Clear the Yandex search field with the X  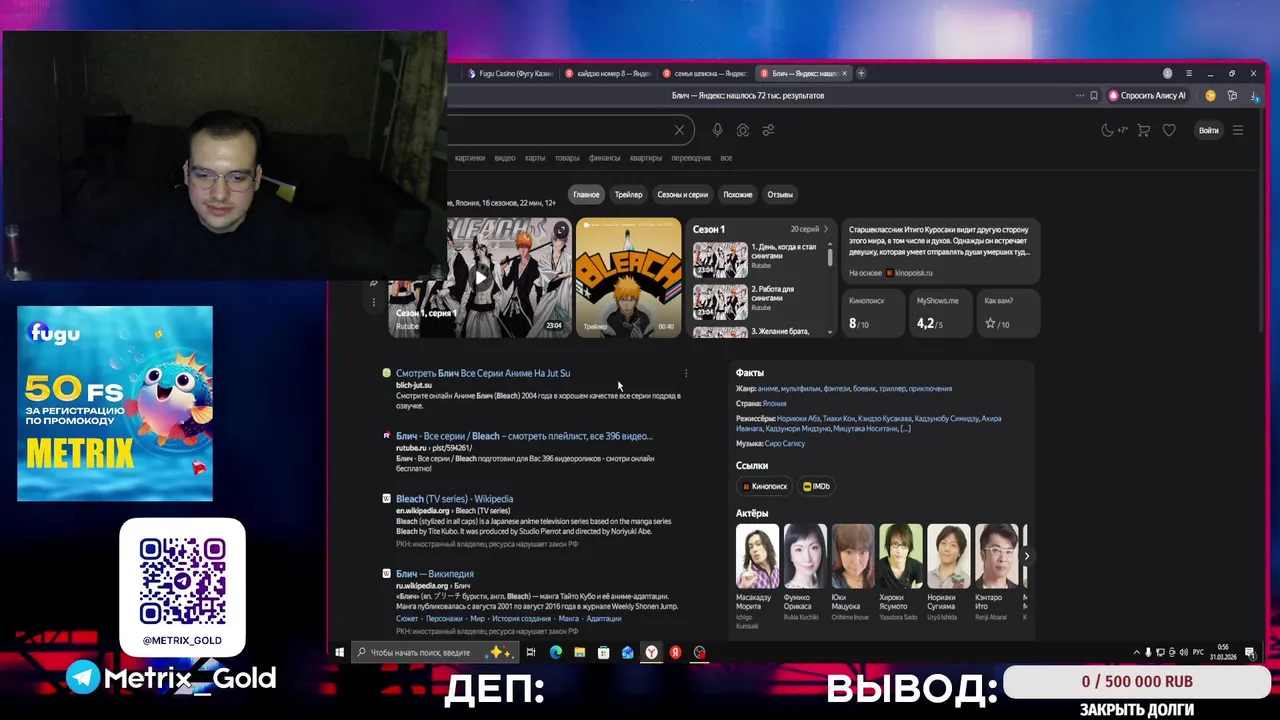679,130
